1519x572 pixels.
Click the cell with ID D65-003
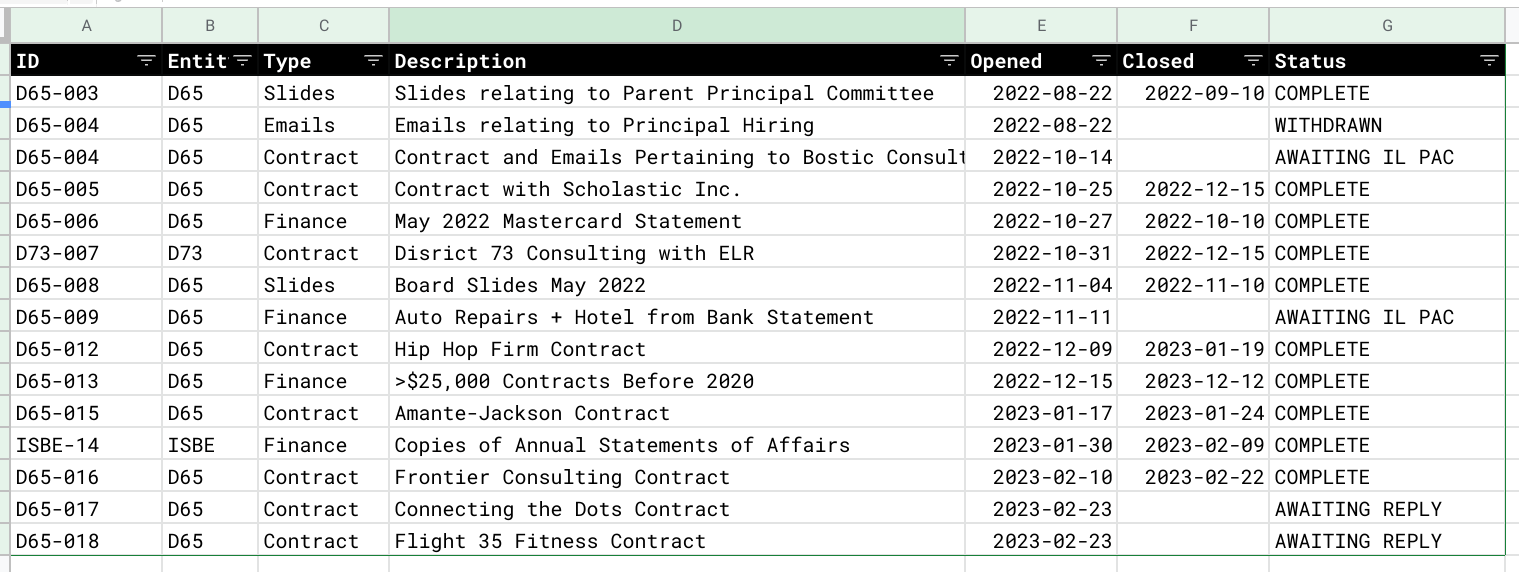coord(86,93)
